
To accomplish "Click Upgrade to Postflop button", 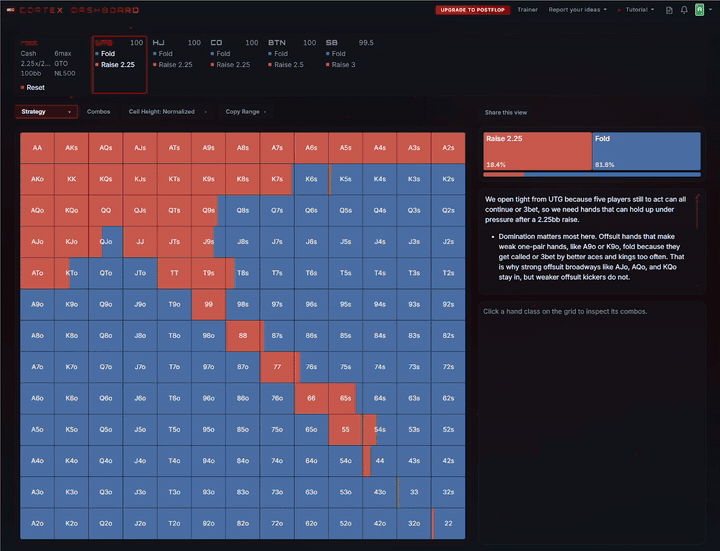I will click(472, 10).
